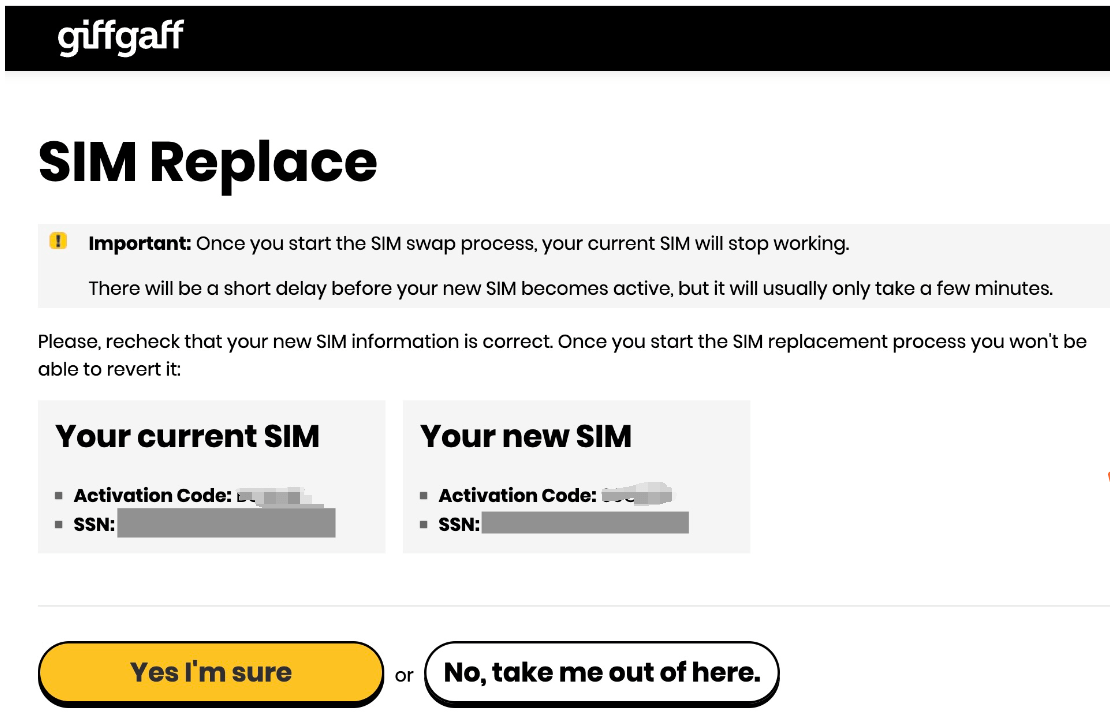Confirm with the Yes I'm sure button
Screen dimensions: 1110x727
(x=210, y=672)
